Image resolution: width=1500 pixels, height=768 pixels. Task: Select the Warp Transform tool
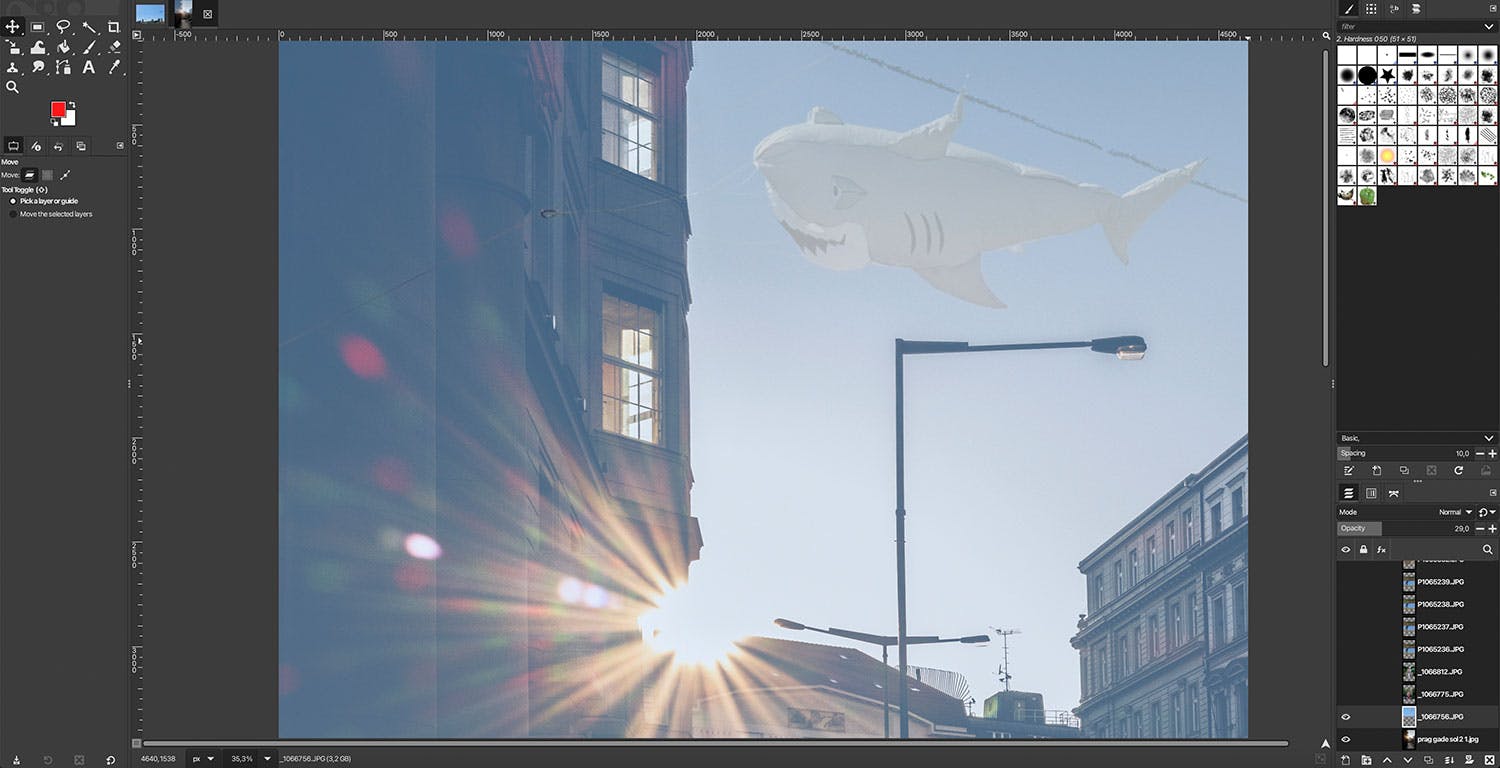click(38, 47)
